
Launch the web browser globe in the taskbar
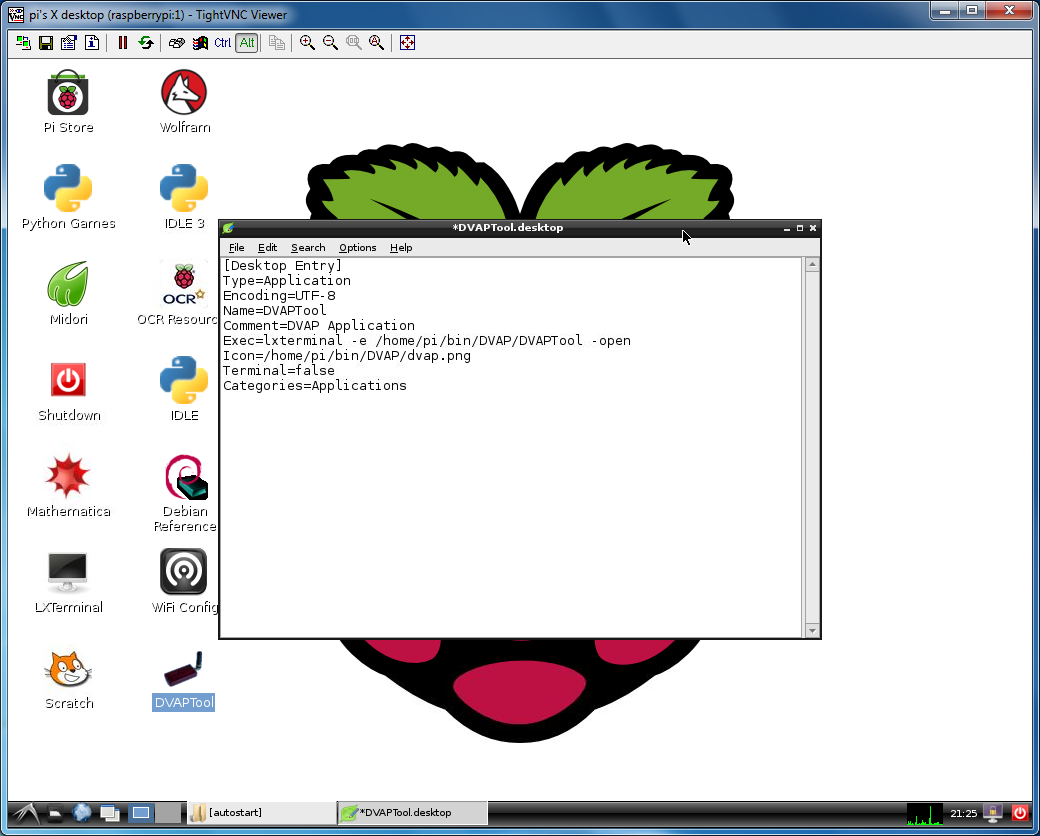[x=82, y=813]
